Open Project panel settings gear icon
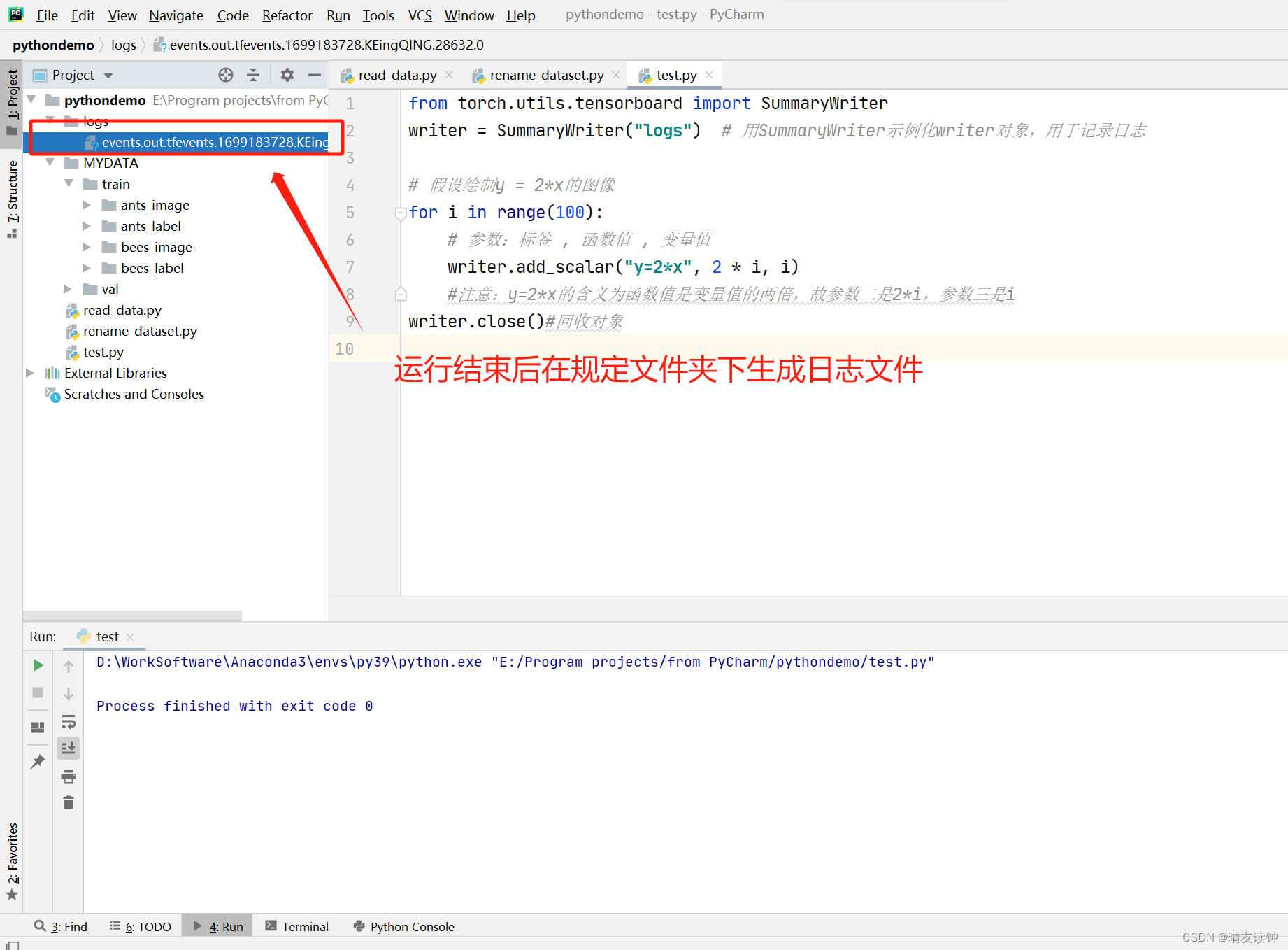The image size is (1288, 950). point(287,75)
